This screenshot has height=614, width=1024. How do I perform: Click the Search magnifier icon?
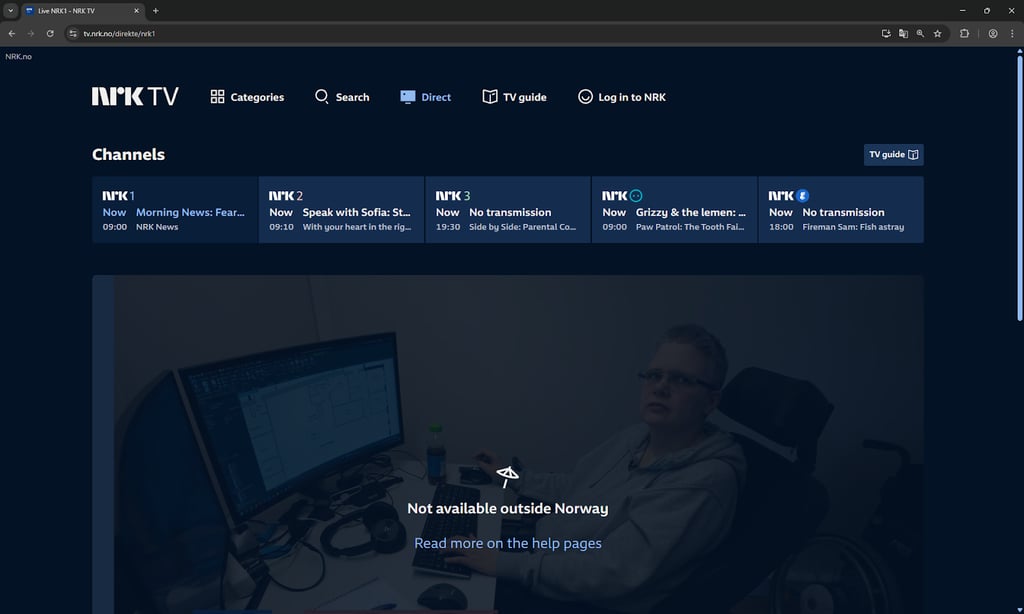pos(321,97)
